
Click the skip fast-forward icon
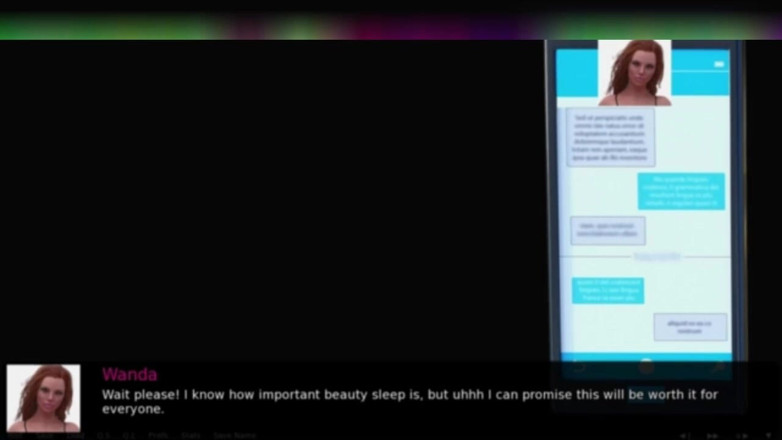click(712, 436)
